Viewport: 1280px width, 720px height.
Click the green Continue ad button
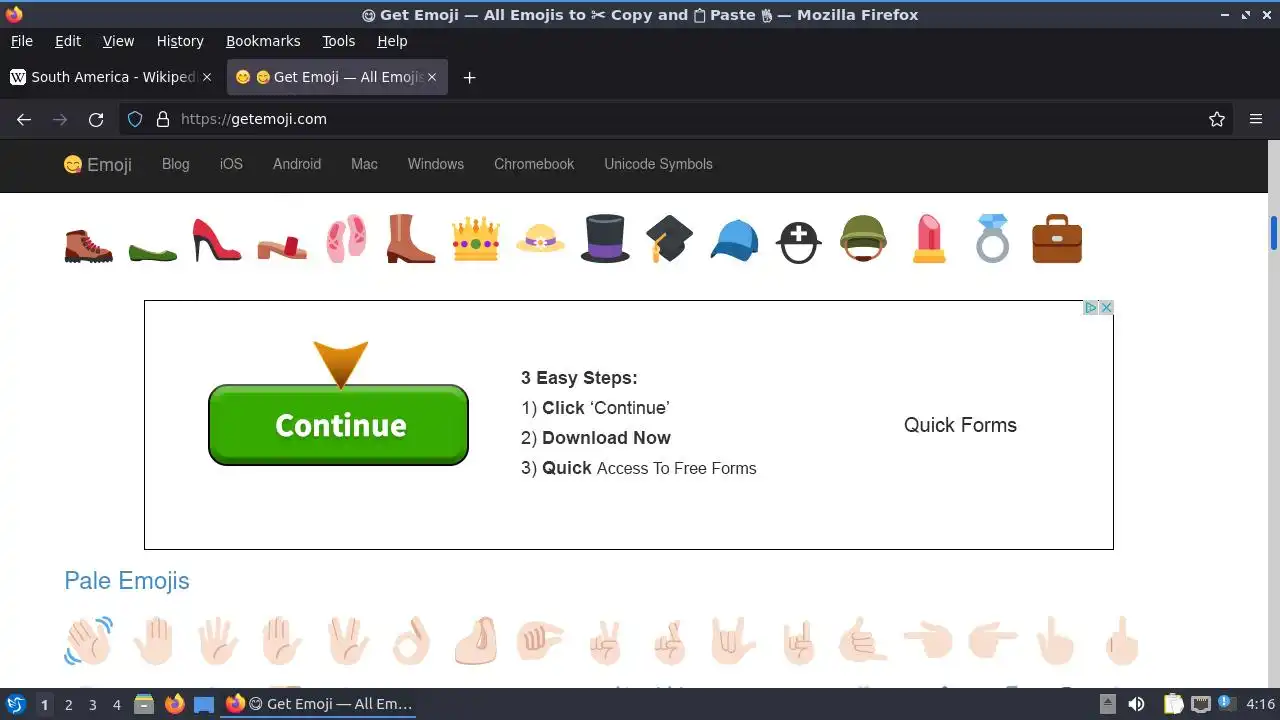click(339, 425)
